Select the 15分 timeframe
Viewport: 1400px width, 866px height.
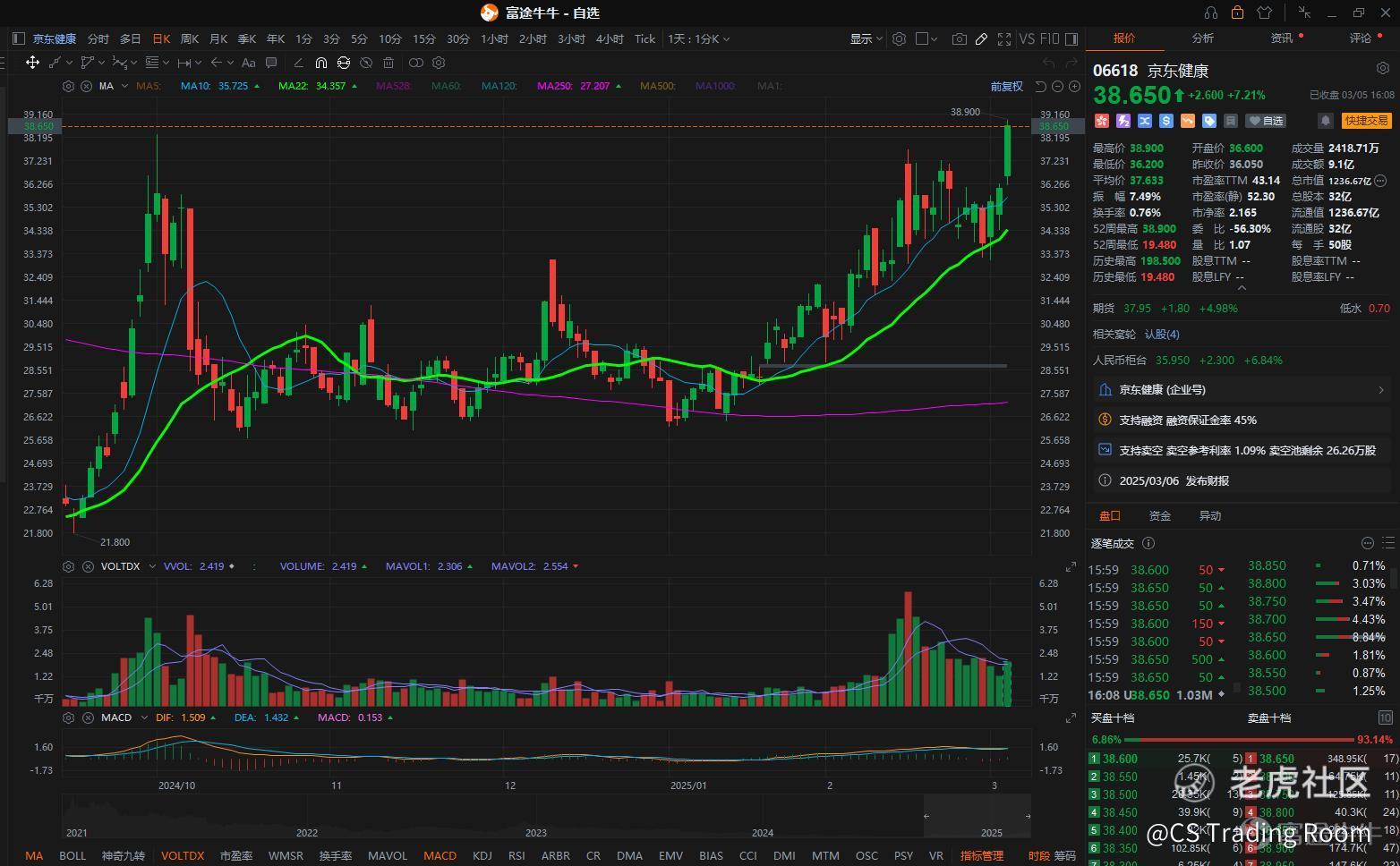pyautogui.click(x=424, y=39)
